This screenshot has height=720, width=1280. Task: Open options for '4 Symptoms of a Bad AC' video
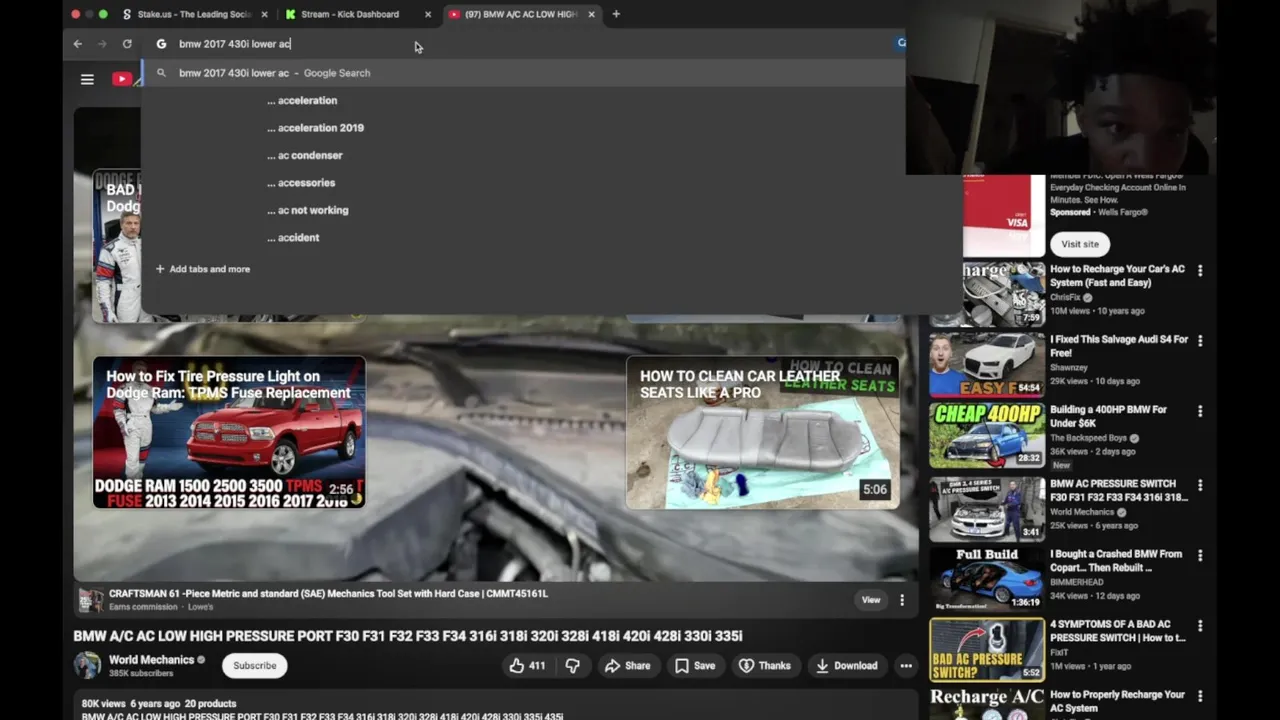[x=1200, y=626]
